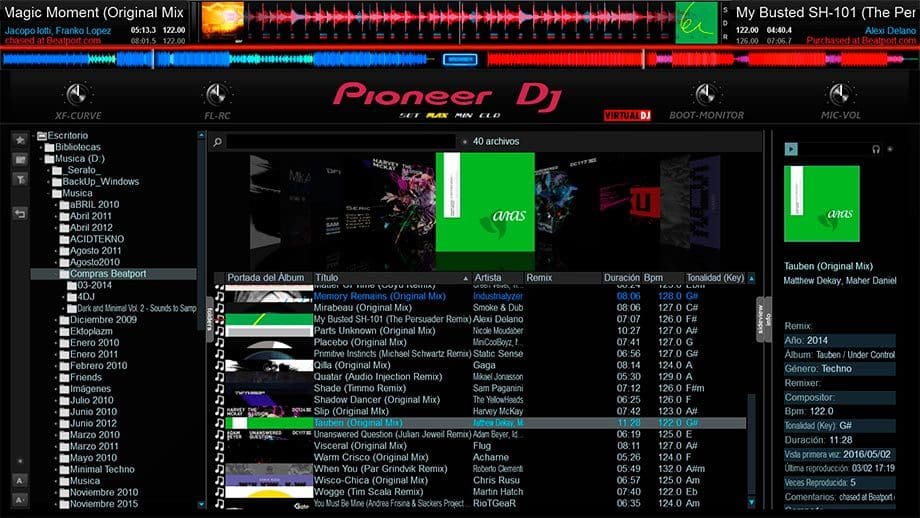Screen dimensions: 920x518
Task: Click the music note icon beside Mirabeau
Action: pyautogui.click(x=219, y=307)
